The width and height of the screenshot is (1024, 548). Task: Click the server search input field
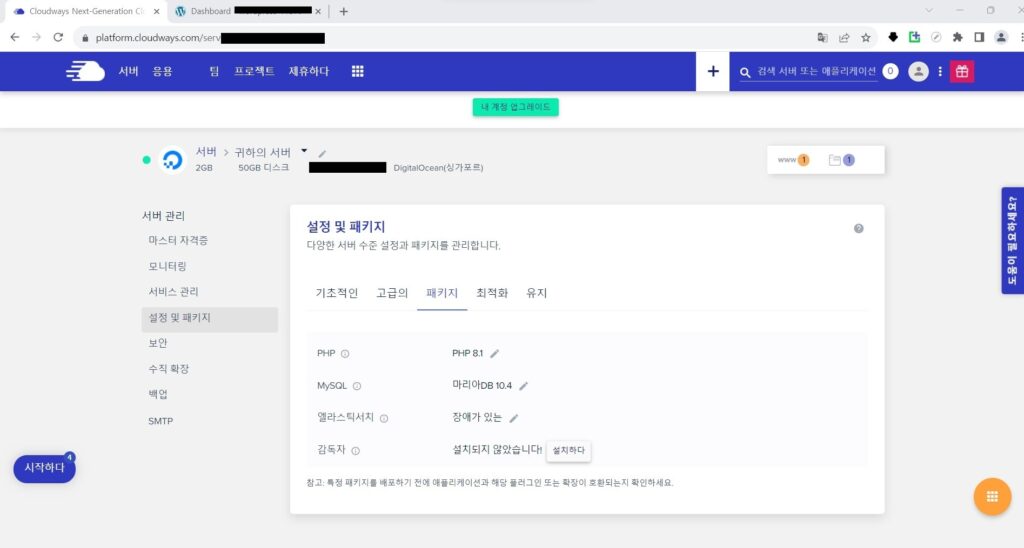click(816, 71)
